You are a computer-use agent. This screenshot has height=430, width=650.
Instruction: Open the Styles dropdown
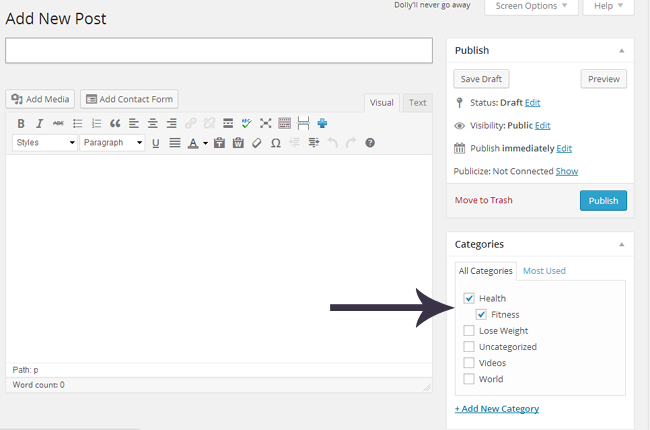pyautogui.click(x=45, y=143)
